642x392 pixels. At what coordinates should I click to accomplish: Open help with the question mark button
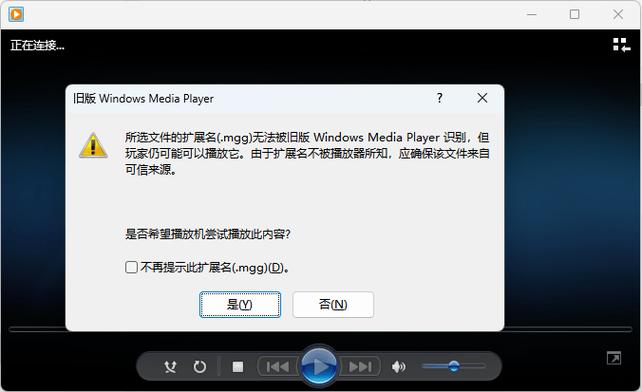(x=439, y=98)
